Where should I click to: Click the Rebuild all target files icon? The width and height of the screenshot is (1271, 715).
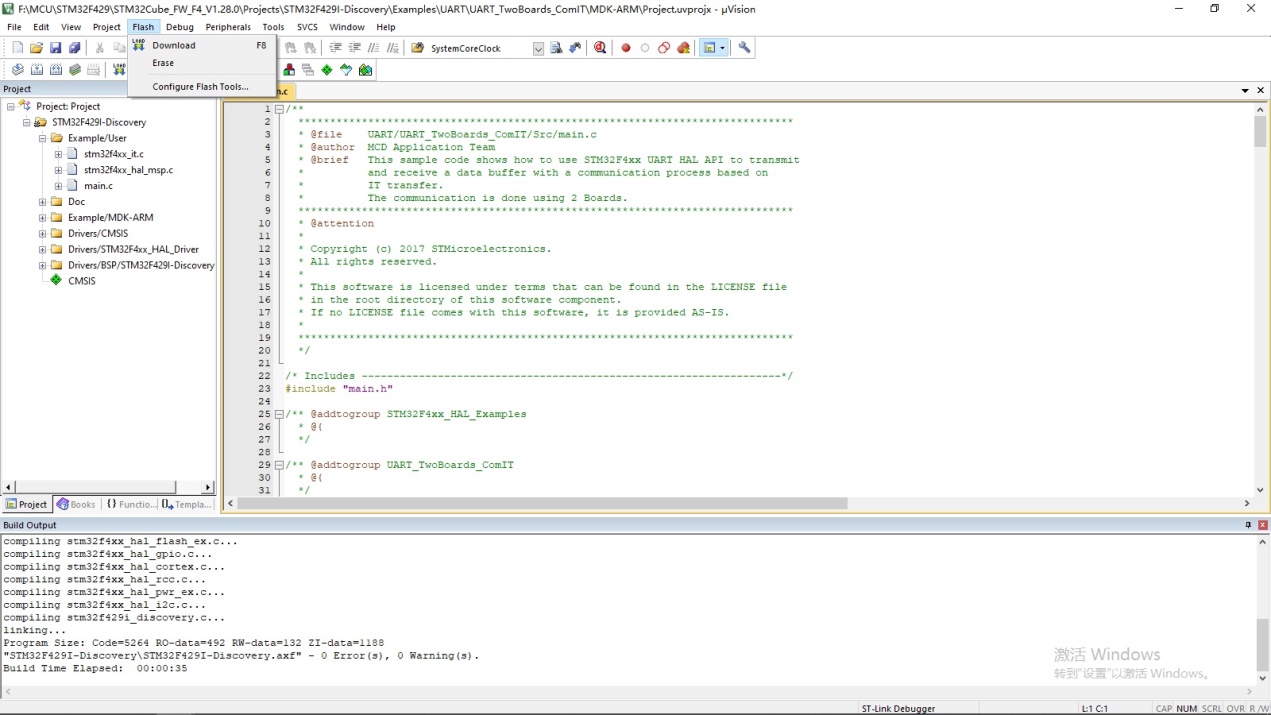55,70
